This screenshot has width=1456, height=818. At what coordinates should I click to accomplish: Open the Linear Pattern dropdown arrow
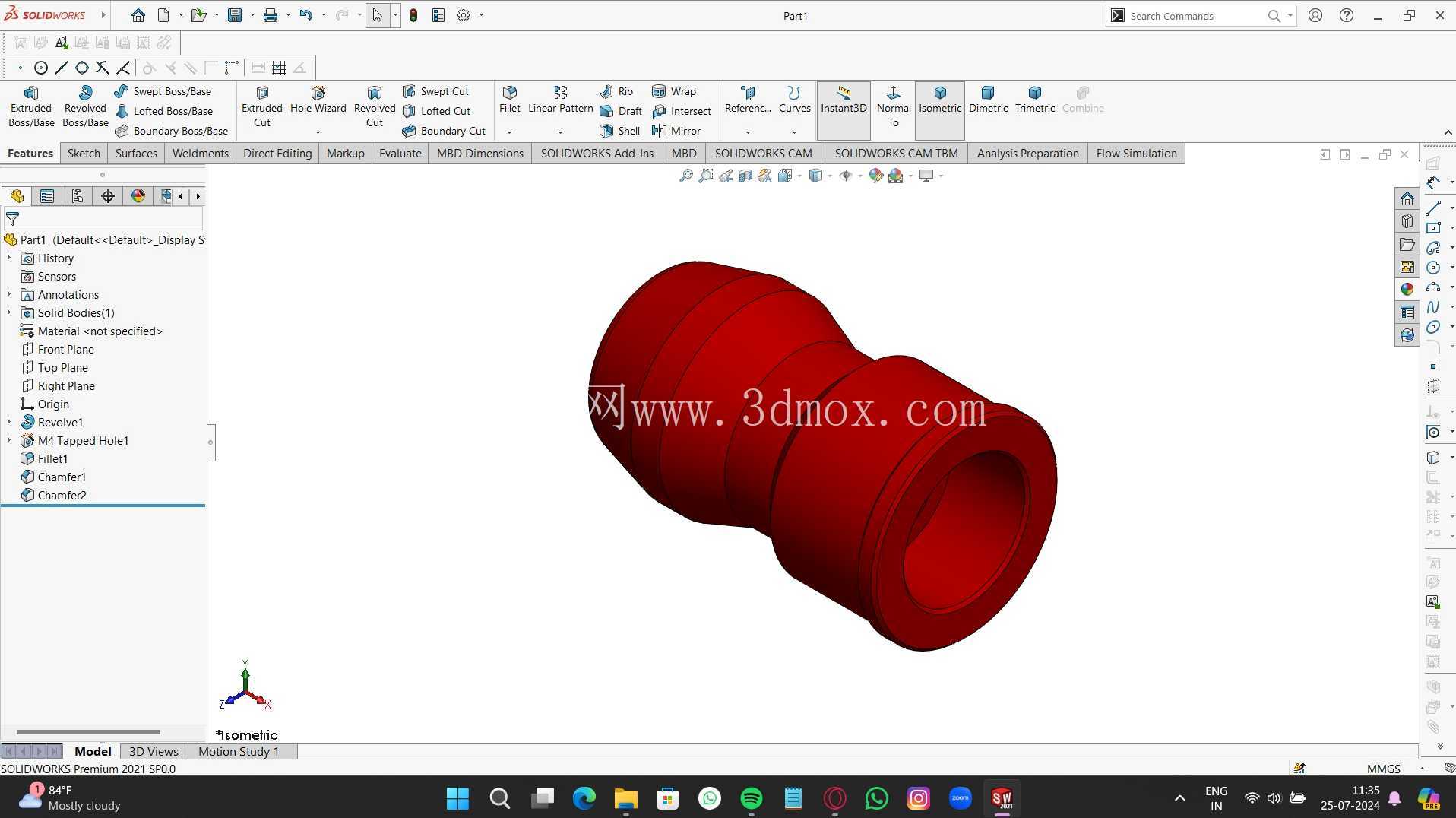[560, 132]
